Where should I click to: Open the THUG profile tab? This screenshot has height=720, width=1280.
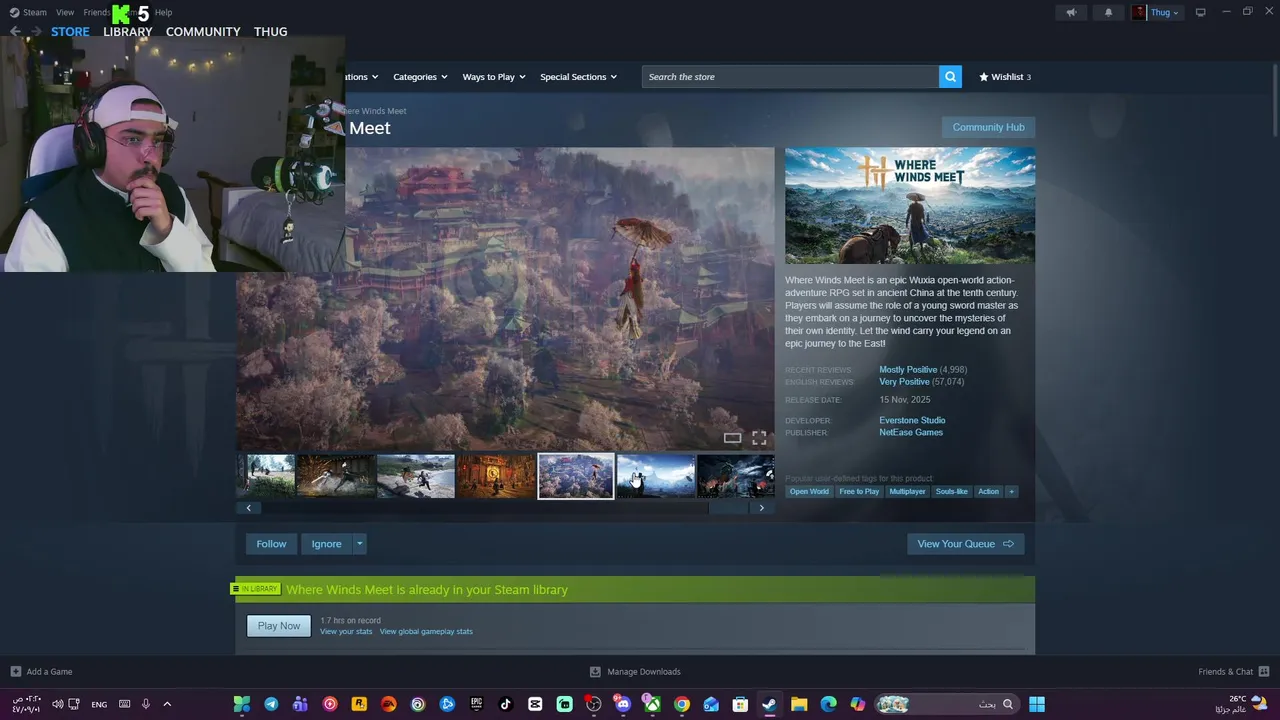pyautogui.click(x=270, y=32)
